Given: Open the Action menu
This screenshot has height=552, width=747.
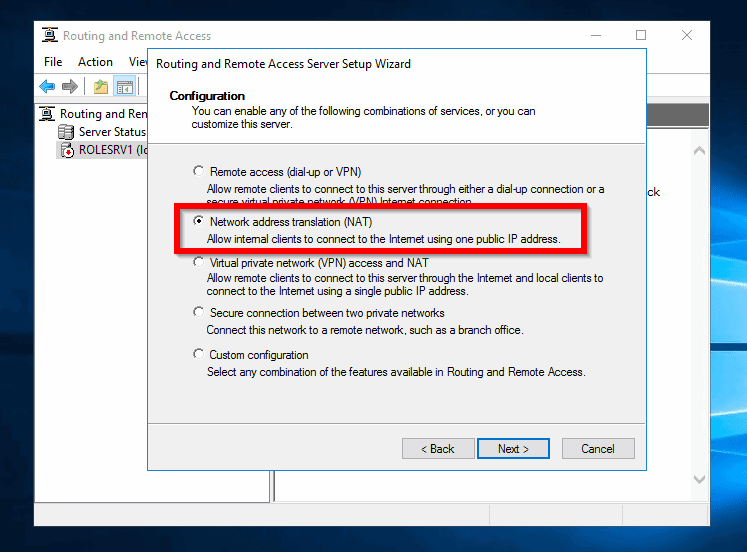Looking at the screenshot, I should (x=95, y=62).
